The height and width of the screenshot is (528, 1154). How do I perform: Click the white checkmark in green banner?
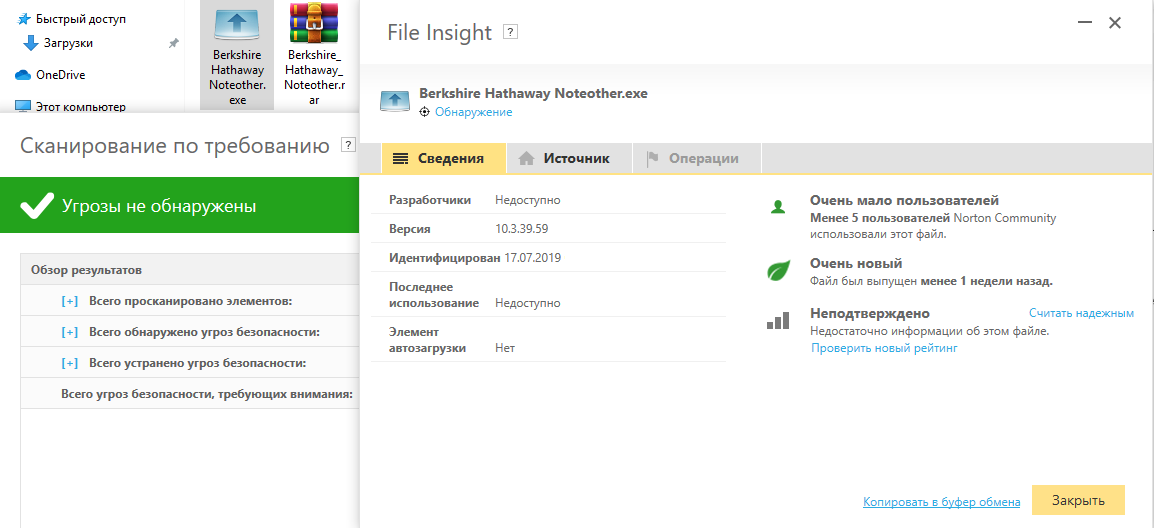[x=37, y=206]
